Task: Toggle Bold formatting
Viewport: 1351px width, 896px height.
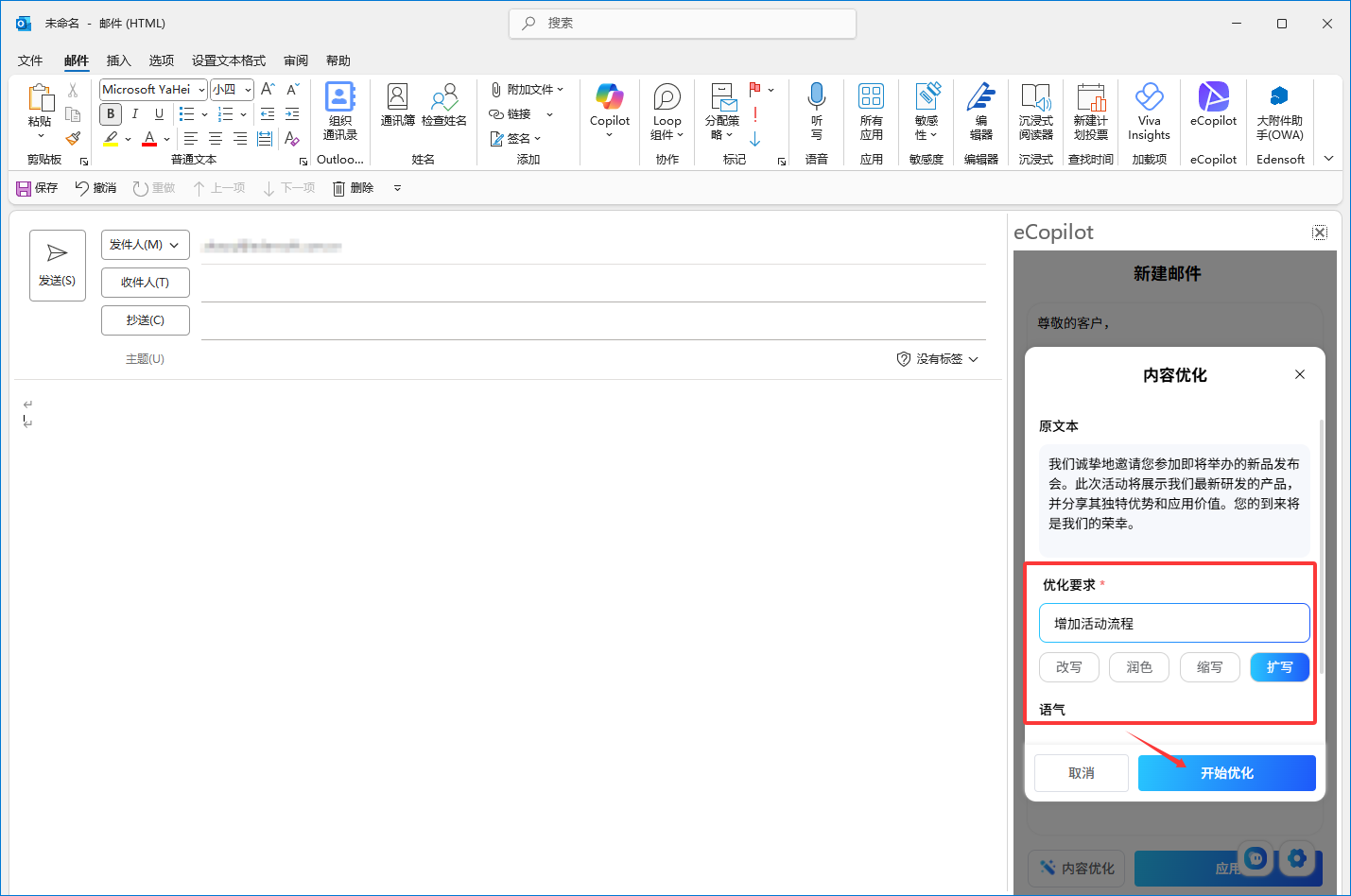Action: tap(111, 114)
